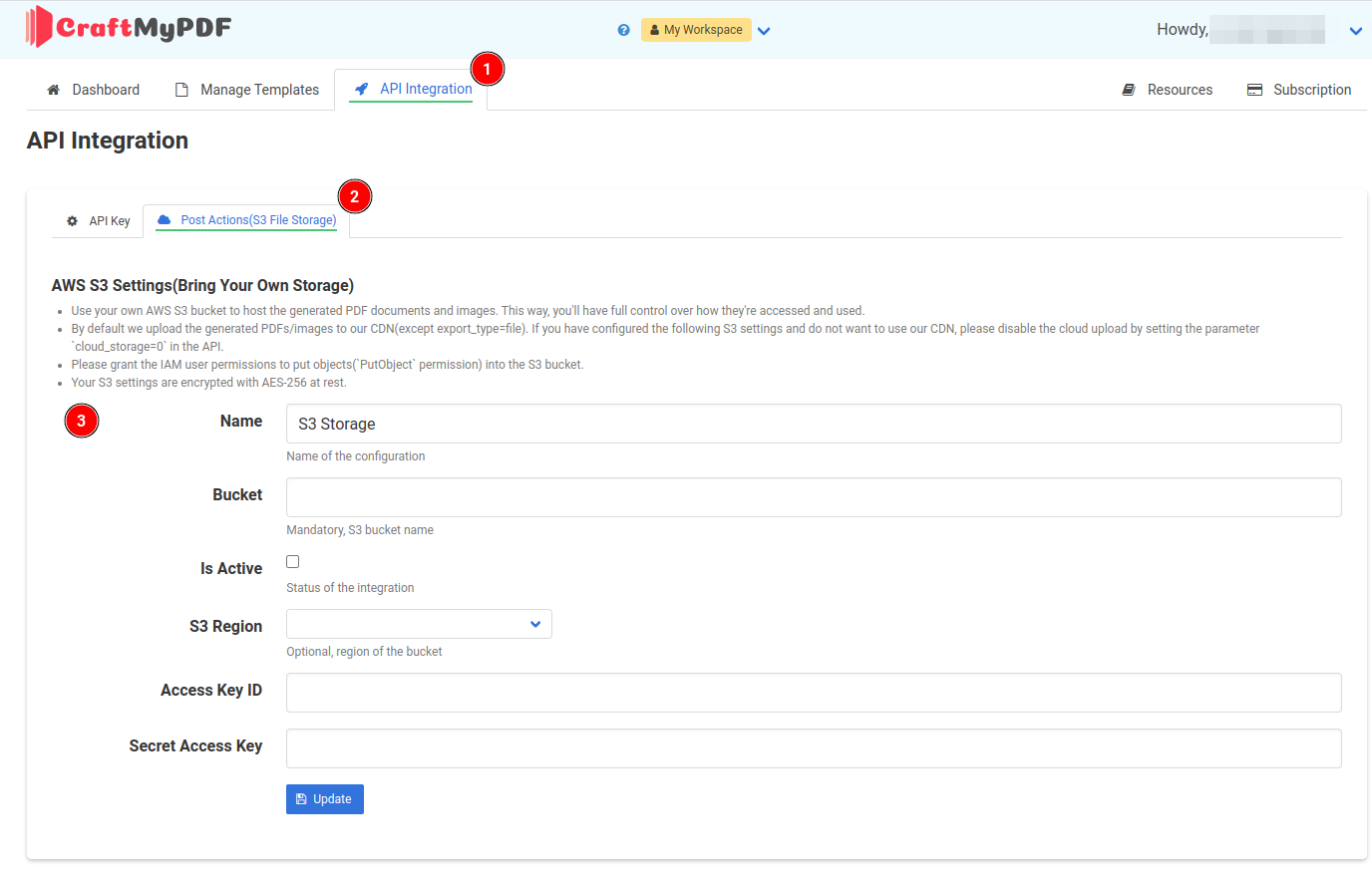
Task: Select the Secret Access Key field
Action: point(813,748)
